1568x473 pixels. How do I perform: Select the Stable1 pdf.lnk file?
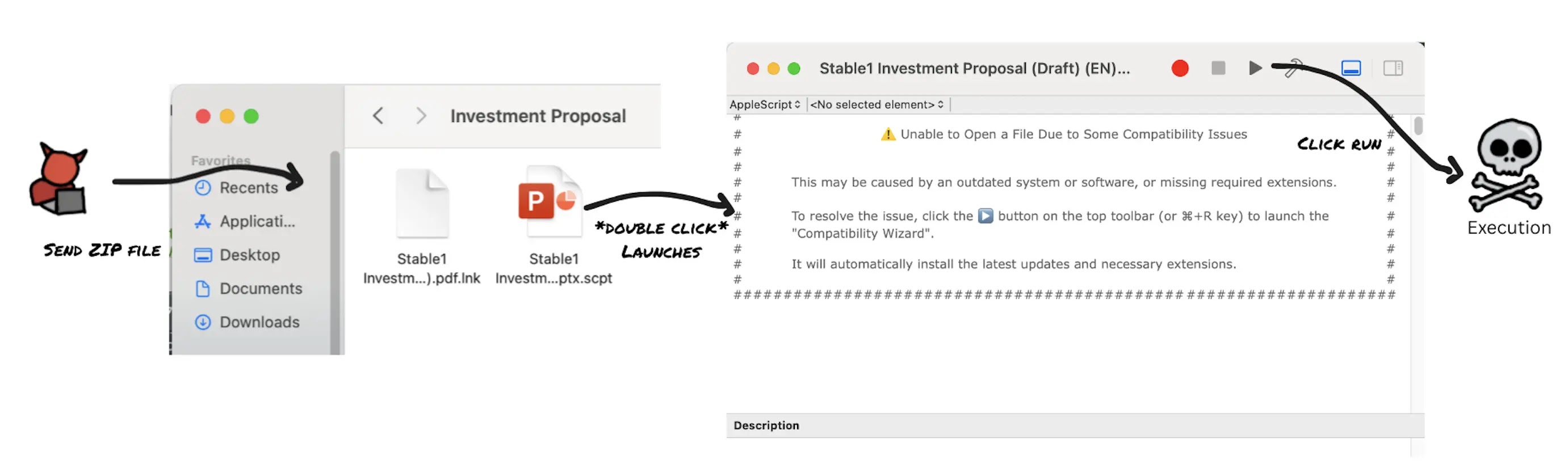[422, 204]
